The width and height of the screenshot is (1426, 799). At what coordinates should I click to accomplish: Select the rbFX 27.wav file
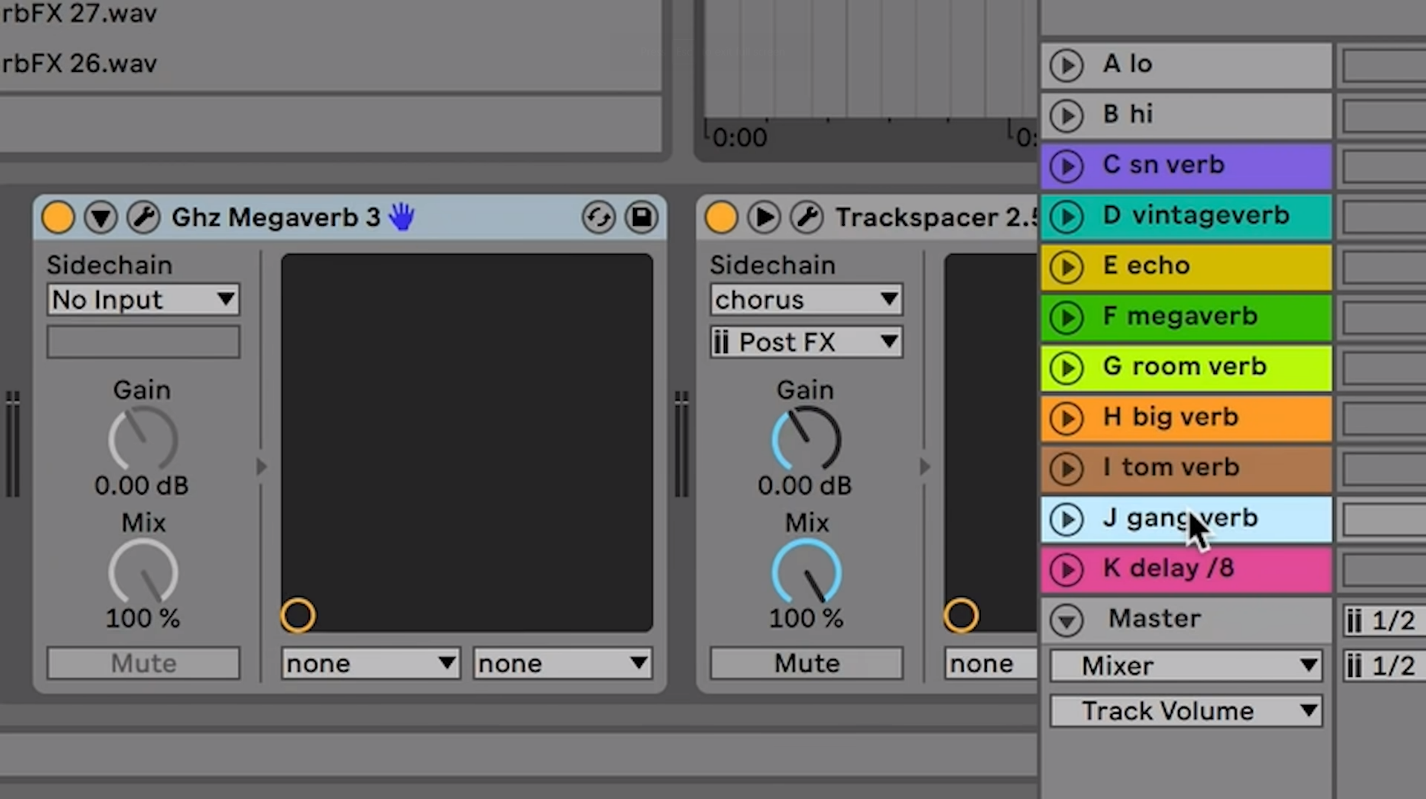(x=80, y=14)
